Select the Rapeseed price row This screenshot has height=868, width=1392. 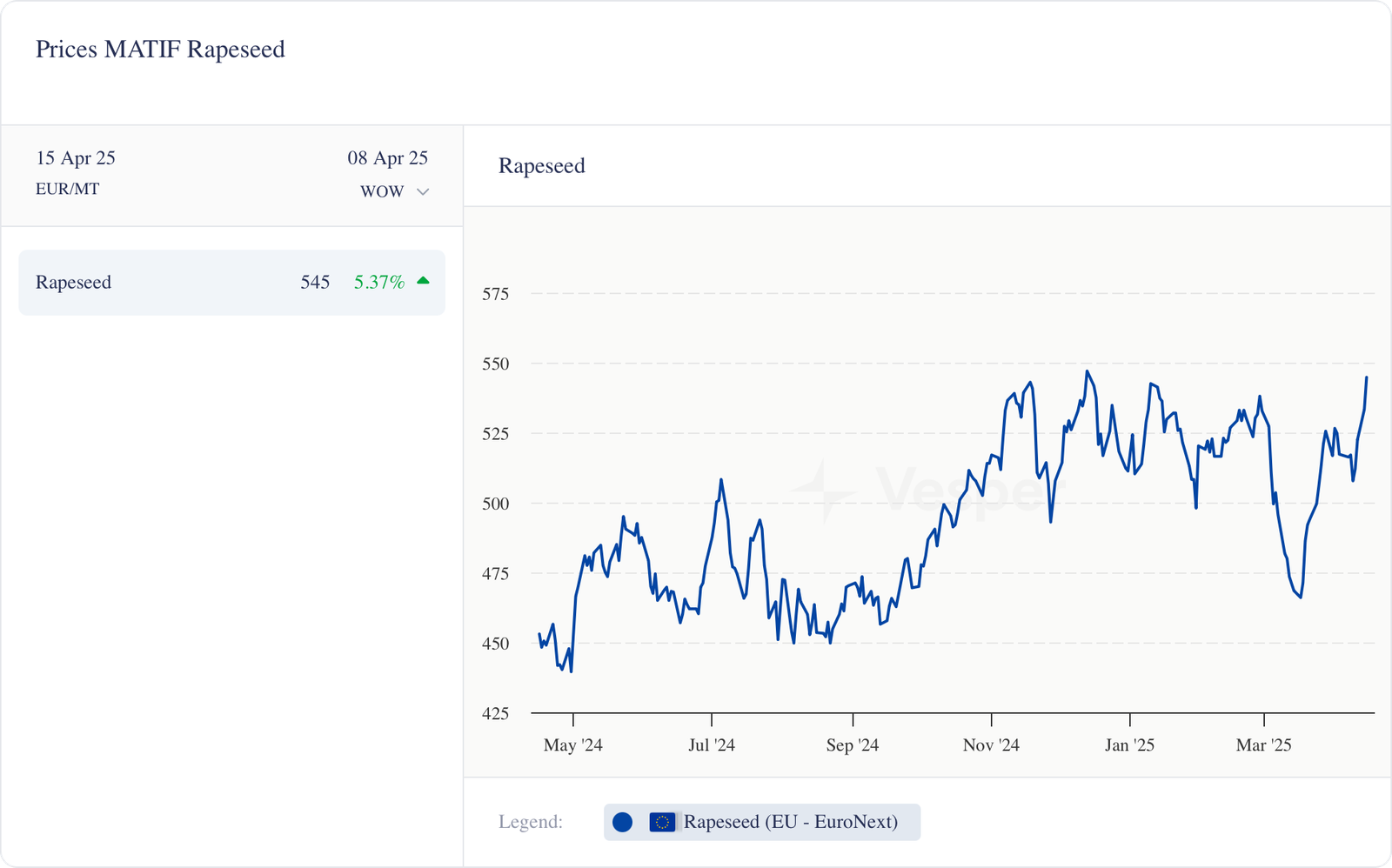pos(231,283)
